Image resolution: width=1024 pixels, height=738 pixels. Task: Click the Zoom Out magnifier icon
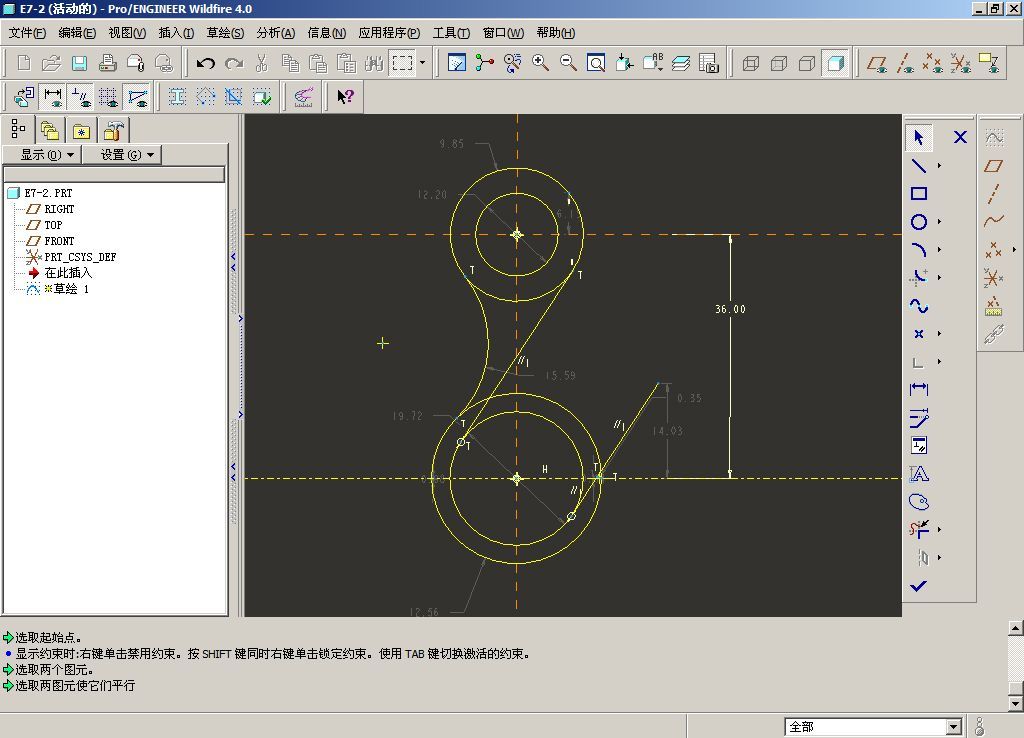(x=568, y=63)
